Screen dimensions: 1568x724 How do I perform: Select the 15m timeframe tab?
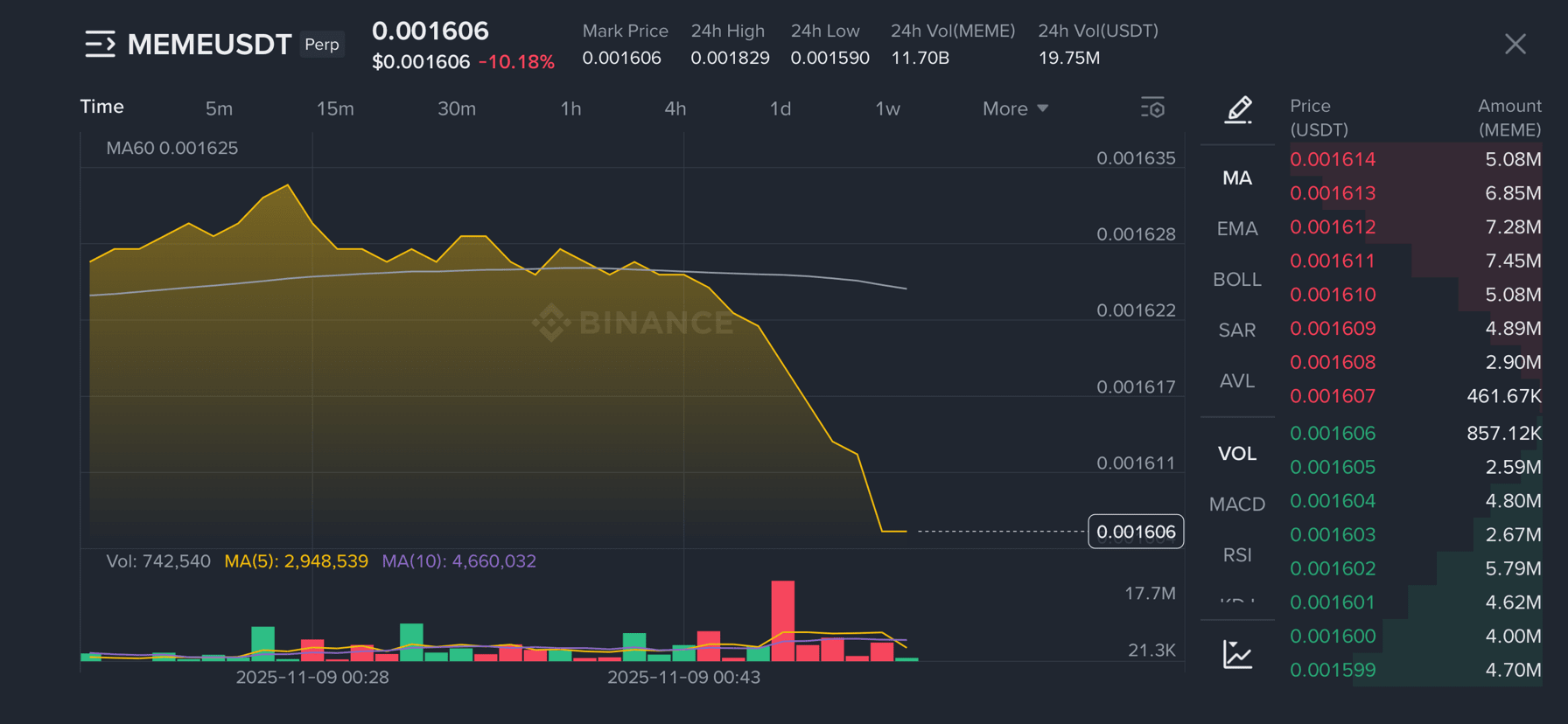pyautogui.click(x=335, y=108)
